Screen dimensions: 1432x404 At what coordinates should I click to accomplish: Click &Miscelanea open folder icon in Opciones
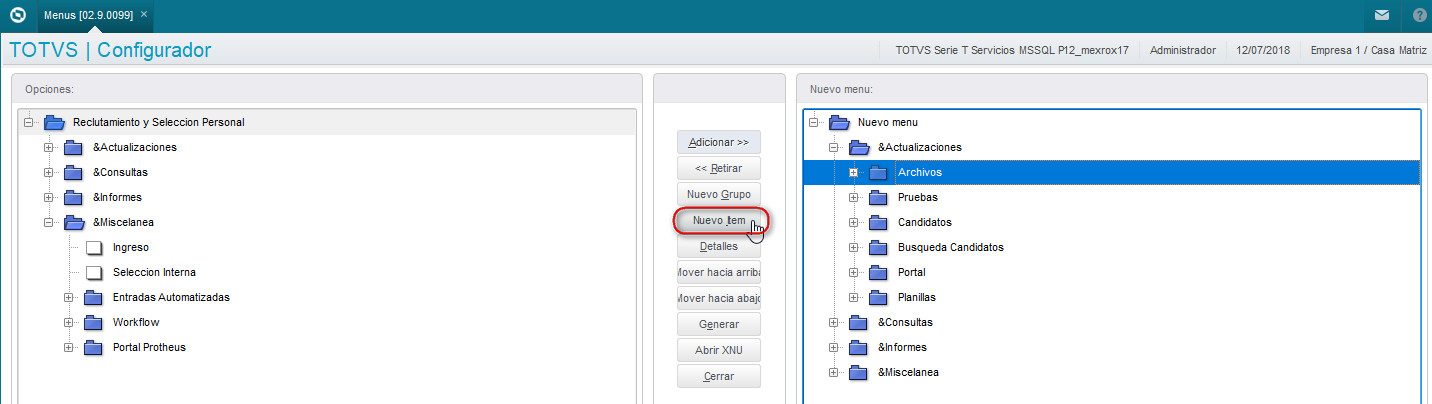pyautogui.click(x=74, y=222)
